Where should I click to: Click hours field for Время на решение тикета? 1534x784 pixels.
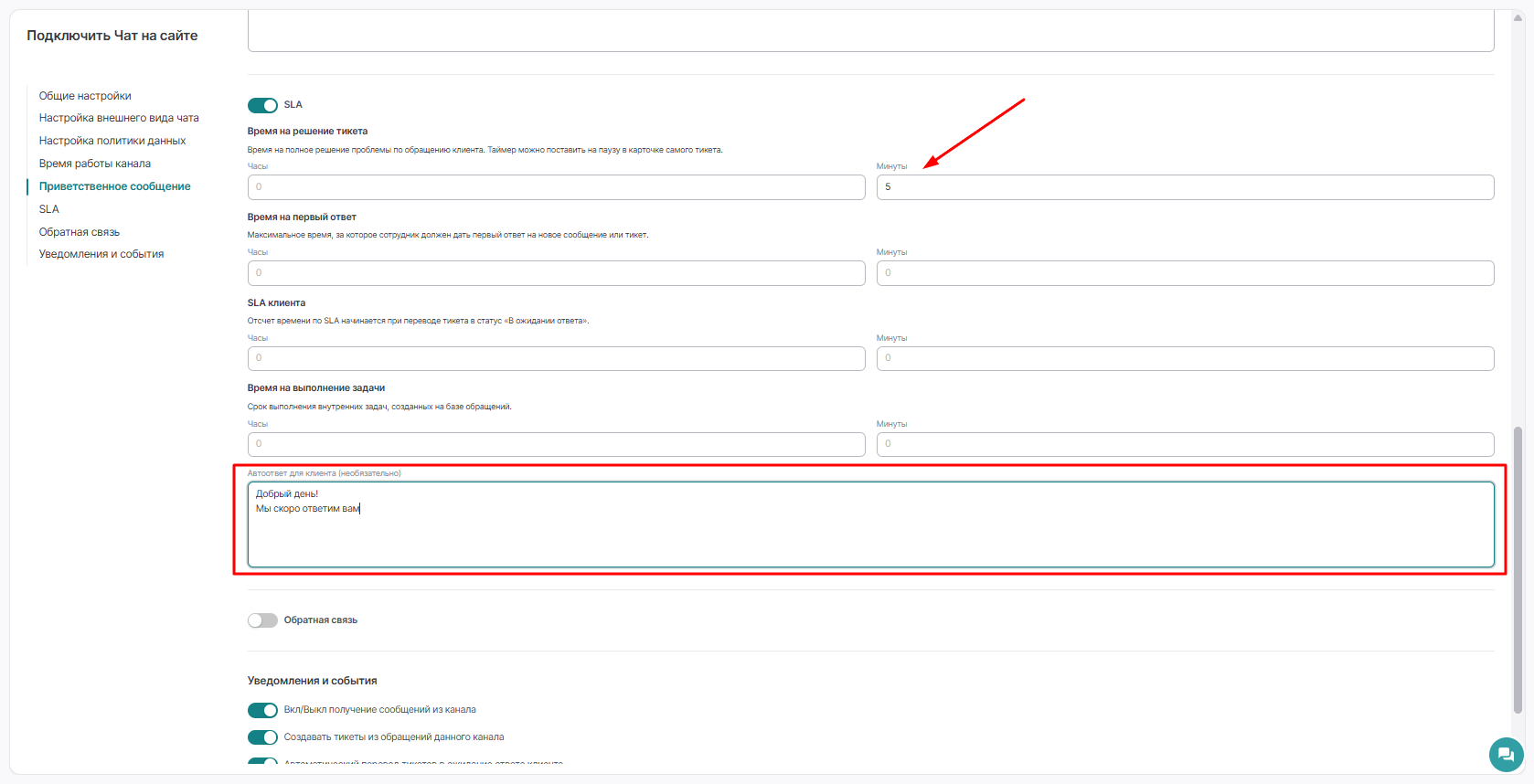(556, 187)
